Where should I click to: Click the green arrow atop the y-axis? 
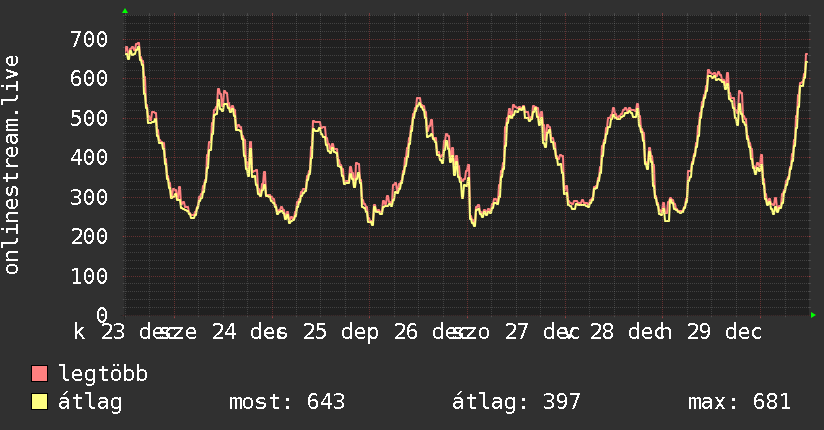pos(125,11)
